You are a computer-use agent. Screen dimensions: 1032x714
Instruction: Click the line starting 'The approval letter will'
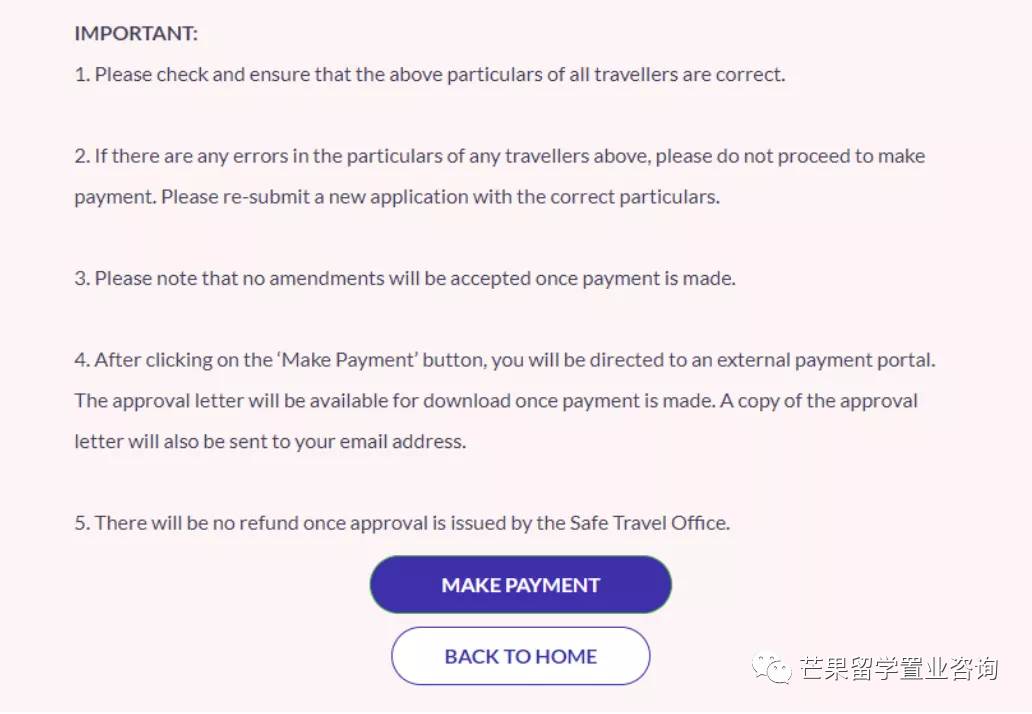pyautogui.click(x=495, y=401)
